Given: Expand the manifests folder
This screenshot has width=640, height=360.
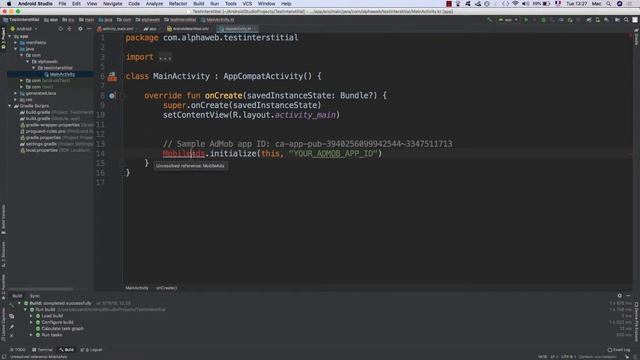Looking at the screenshot, I should pos(16,42).
